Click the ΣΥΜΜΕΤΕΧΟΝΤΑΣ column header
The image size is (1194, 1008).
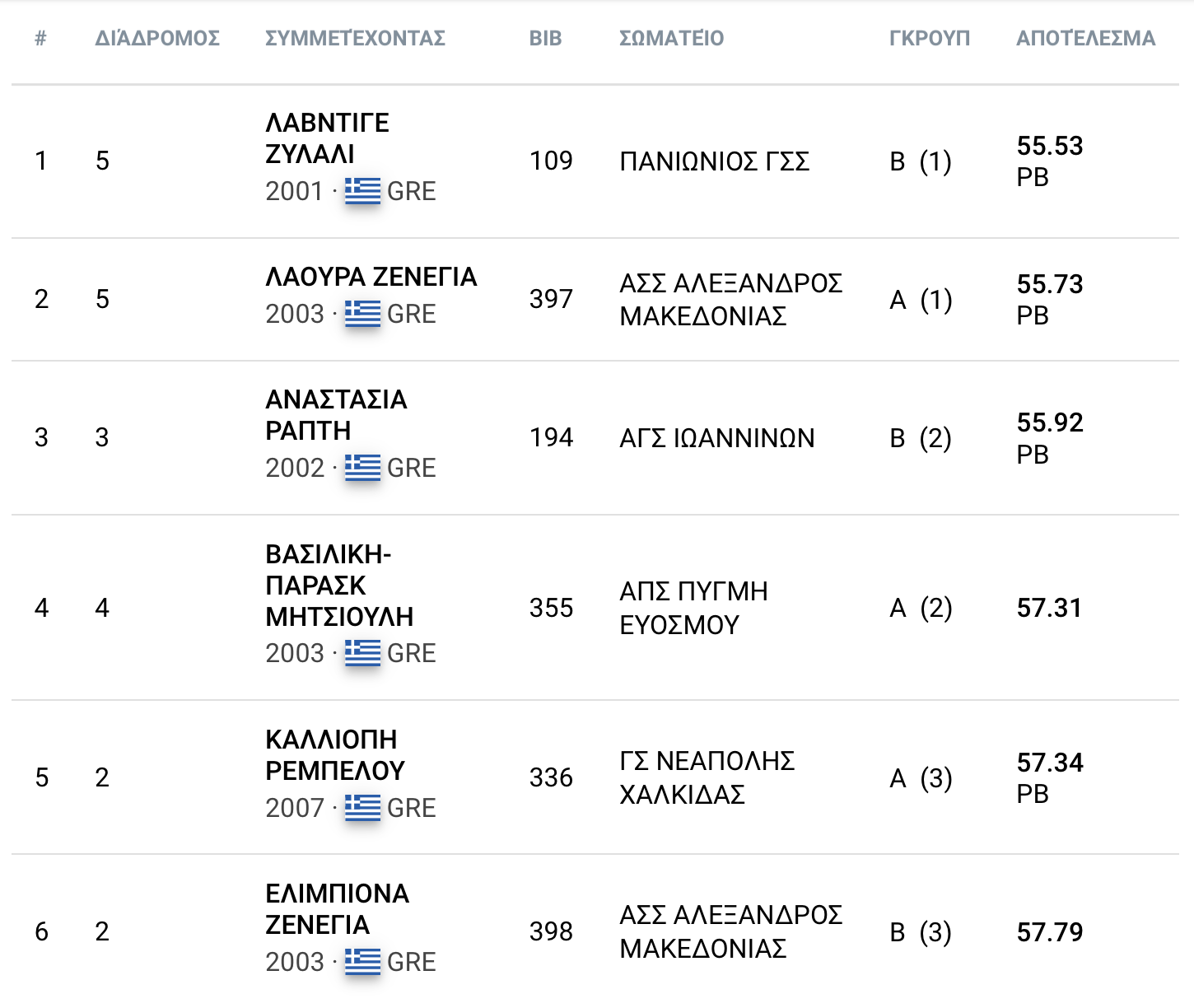tap(355, 39)
